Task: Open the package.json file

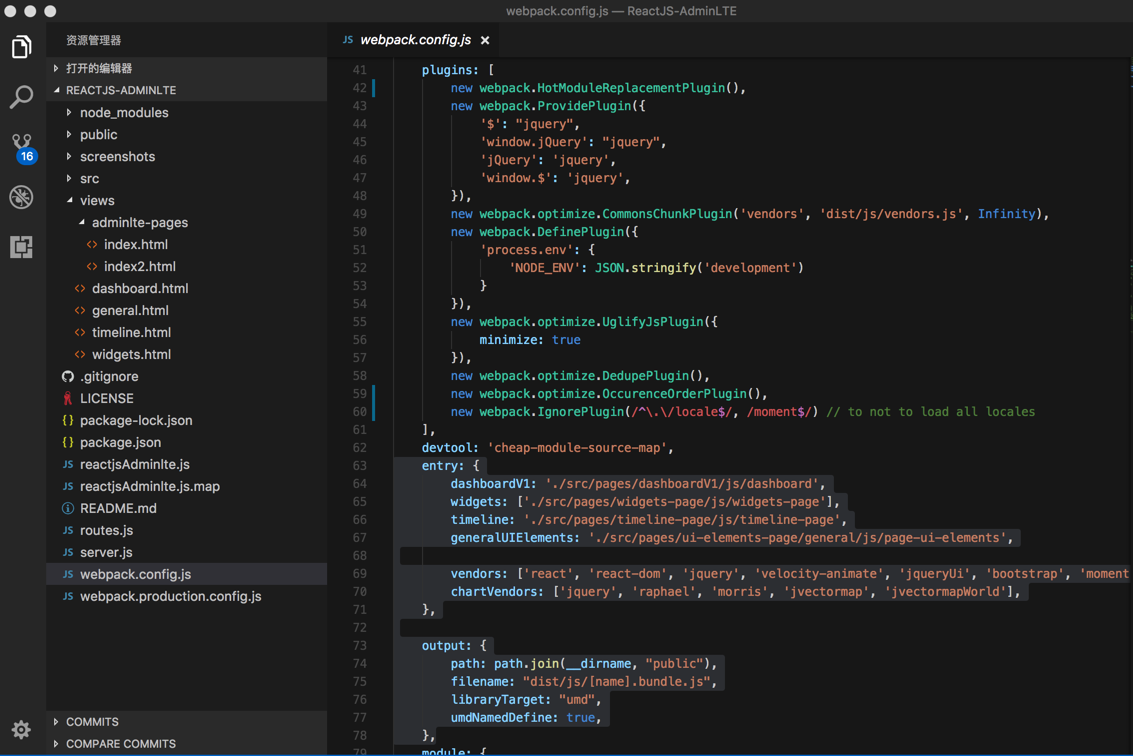Action: point(120,443)
